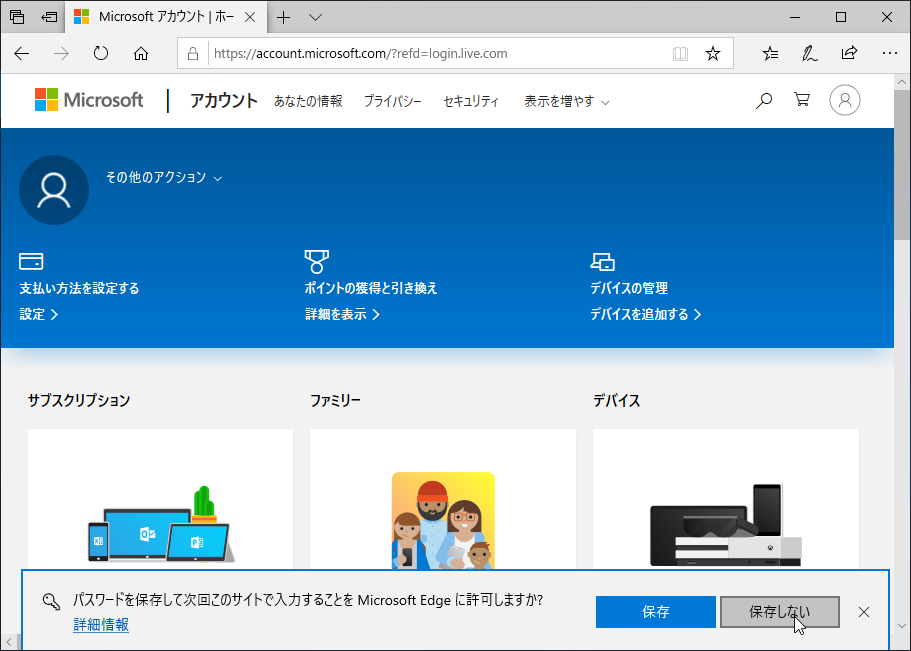Click the payment card icon
The height and width of the screenshot is (651, 911).
coord(31,261)
